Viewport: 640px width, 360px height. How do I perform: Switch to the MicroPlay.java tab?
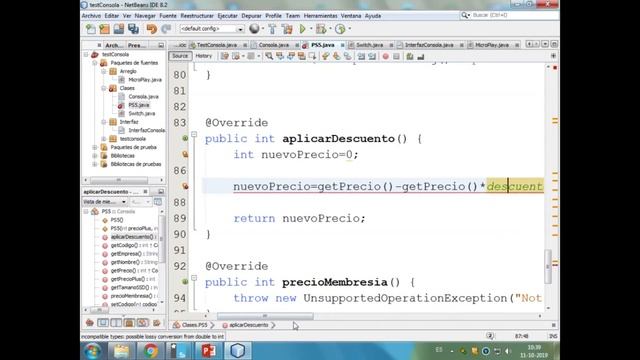click(491, 45)
